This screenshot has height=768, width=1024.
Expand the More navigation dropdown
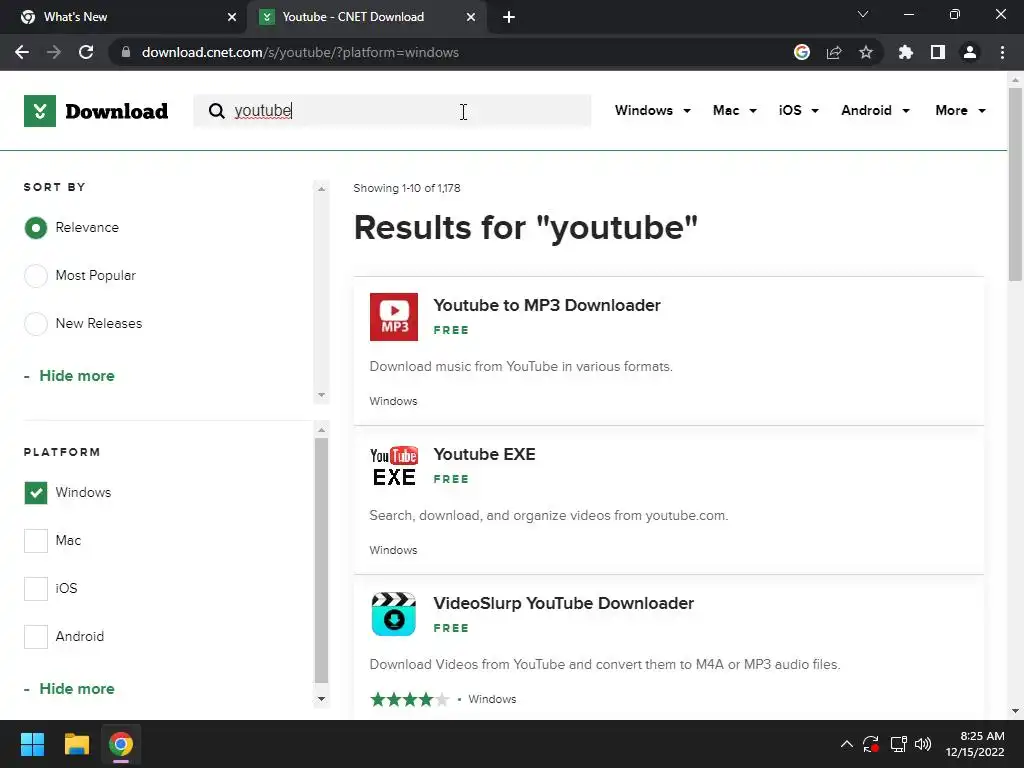(x=960, y=110)
